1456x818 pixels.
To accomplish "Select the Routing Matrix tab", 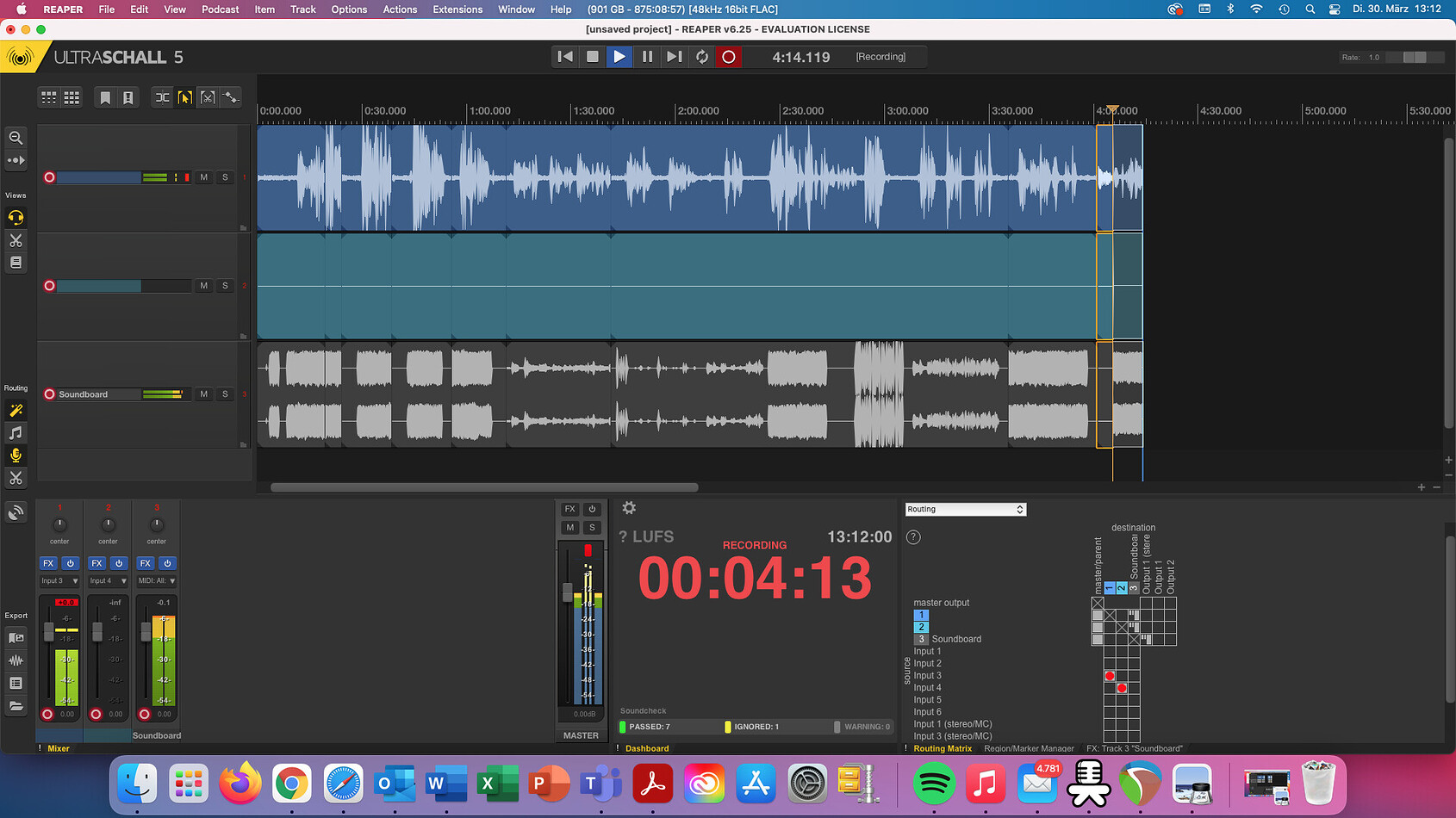I will [x=942, y=749].
